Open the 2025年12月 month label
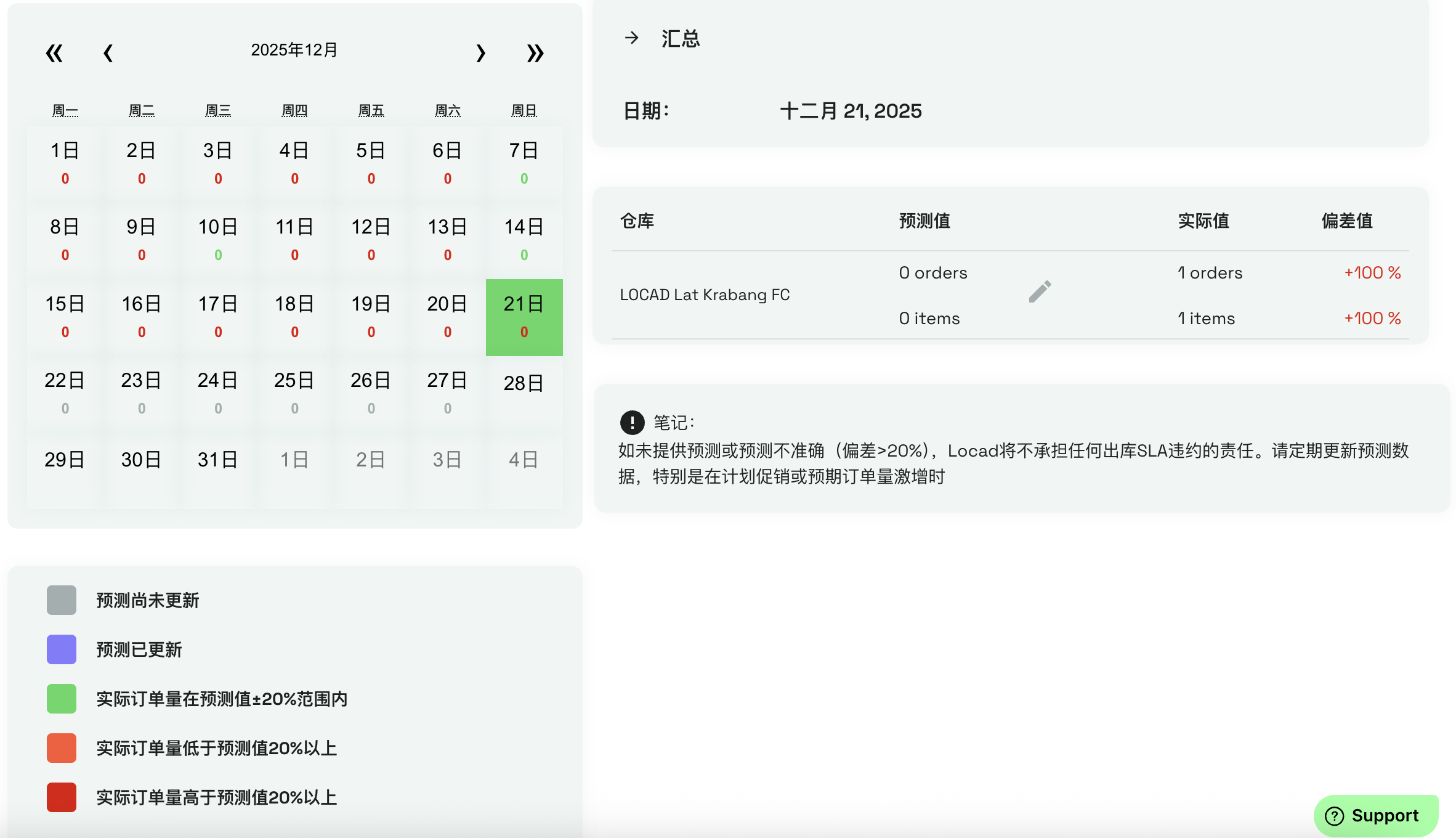 [x=294, y=50]
